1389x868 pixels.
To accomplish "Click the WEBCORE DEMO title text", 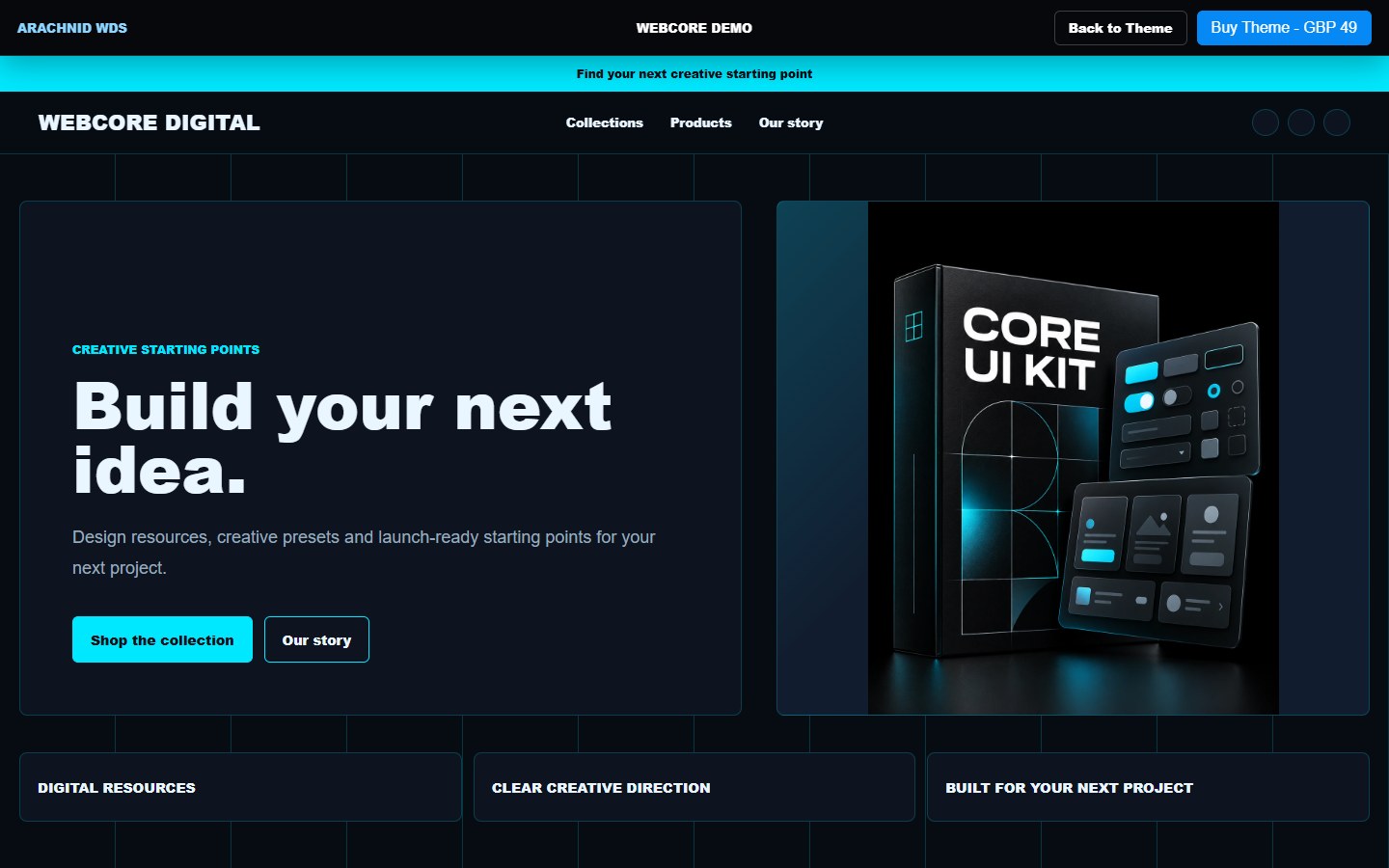I will click(694, 28).
